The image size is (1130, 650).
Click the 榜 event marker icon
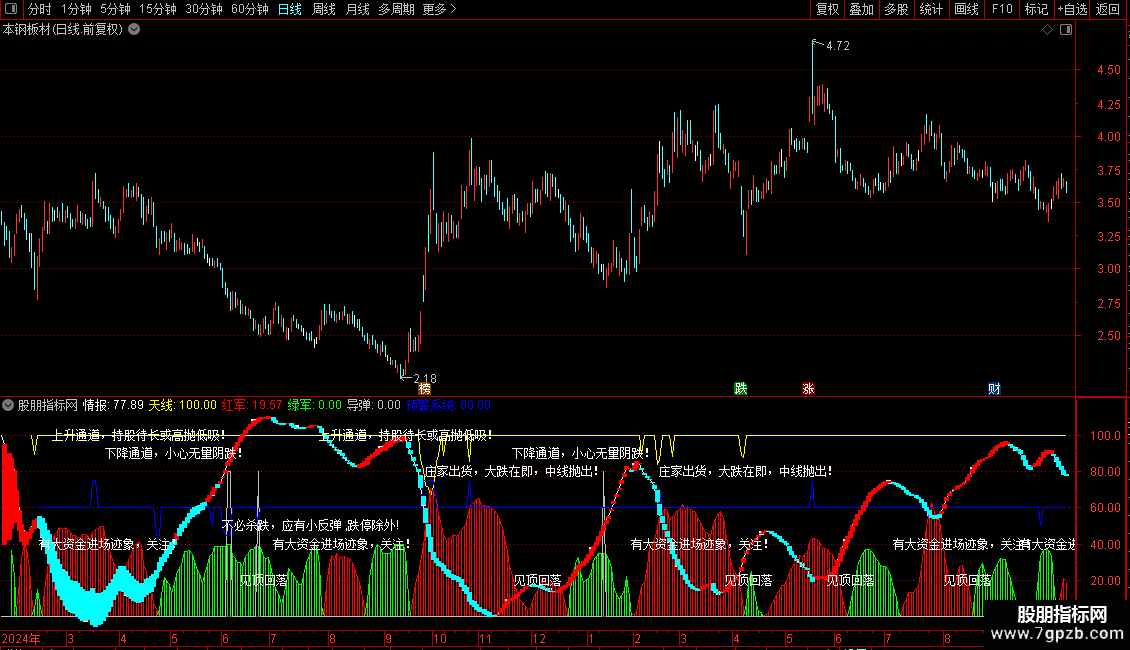(x=424, y=388)
